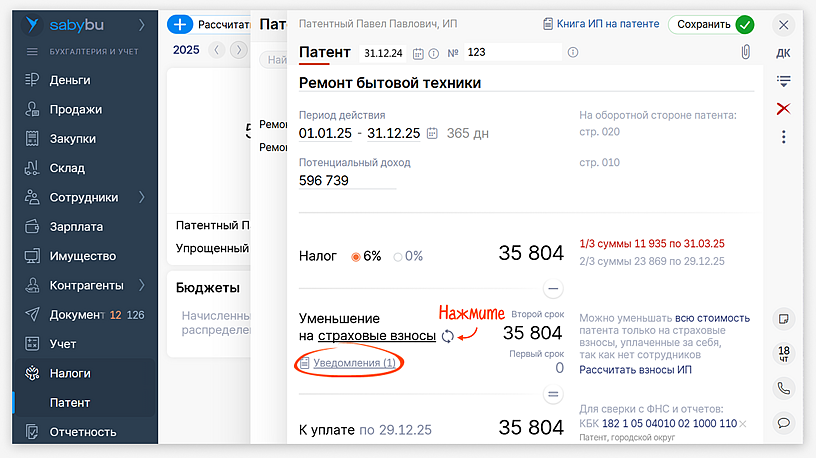
Task: Click the red X delete icon
Action: coord(783,108)
